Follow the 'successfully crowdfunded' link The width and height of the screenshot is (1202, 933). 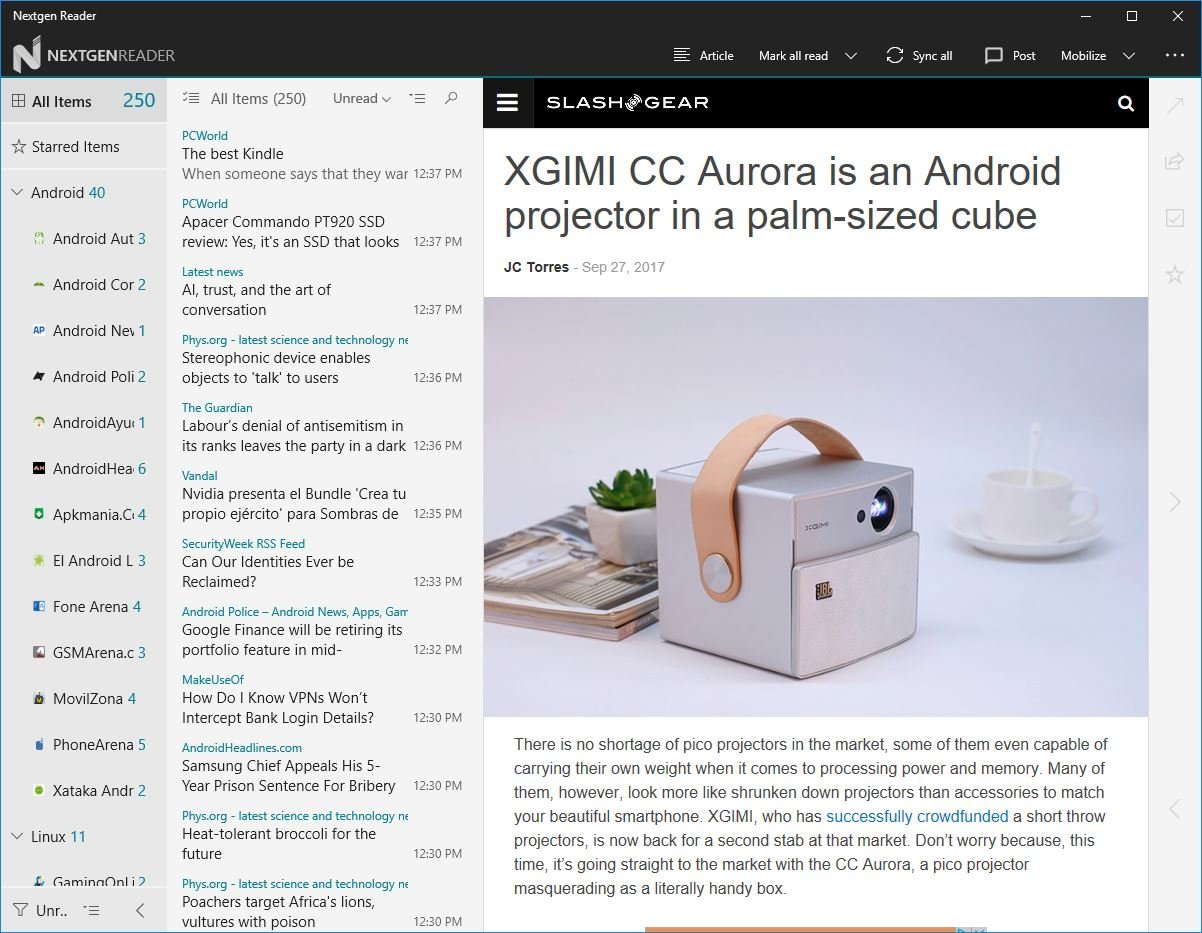tap(917, 816)
